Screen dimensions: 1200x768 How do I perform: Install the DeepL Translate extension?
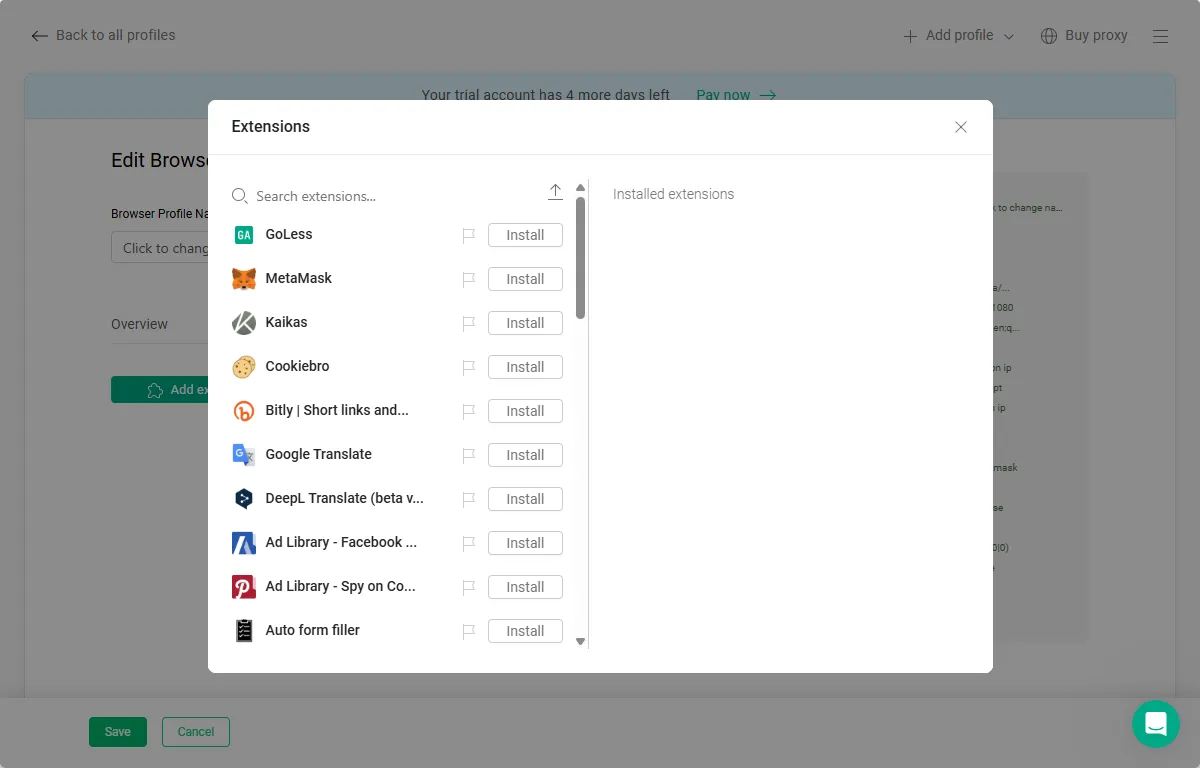[525, 499]
